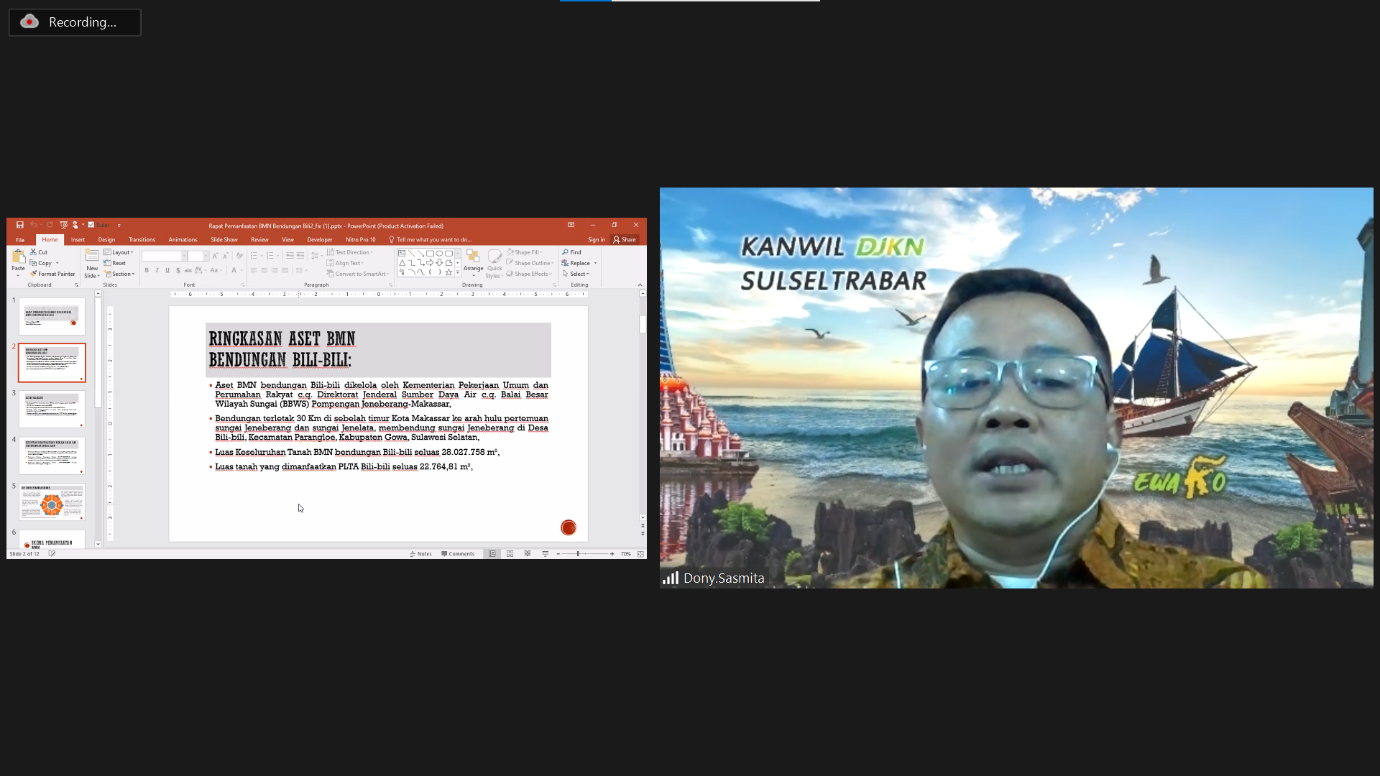
Task: Open the Transitions ribbon tab
Action: point(142,240)
